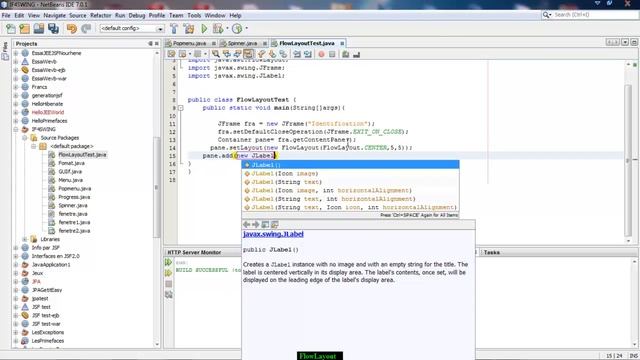The width and height of the screenshot is (640, 360).
Task: Click the search magnifier icon at top right
Action: [x=547, y=15]
